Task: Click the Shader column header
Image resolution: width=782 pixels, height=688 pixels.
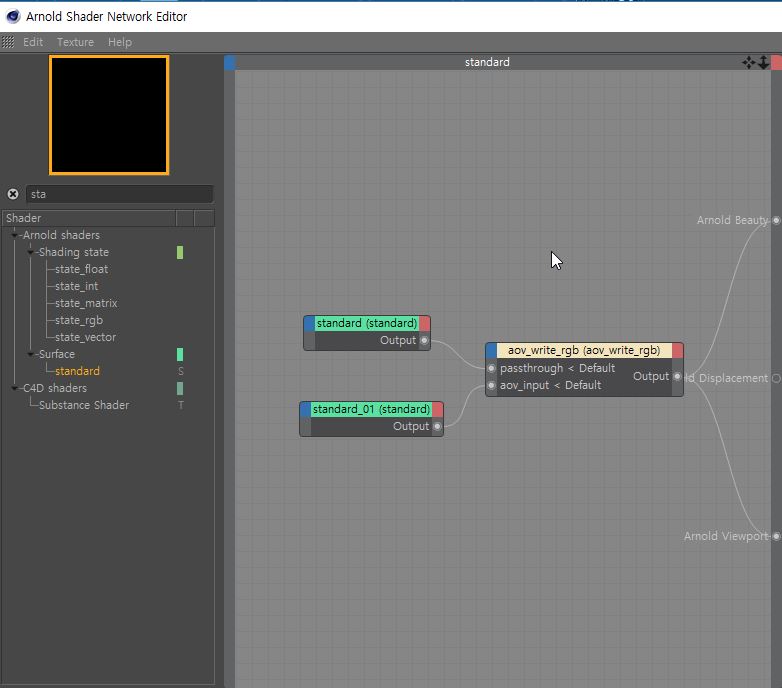Action: (89, 218)
